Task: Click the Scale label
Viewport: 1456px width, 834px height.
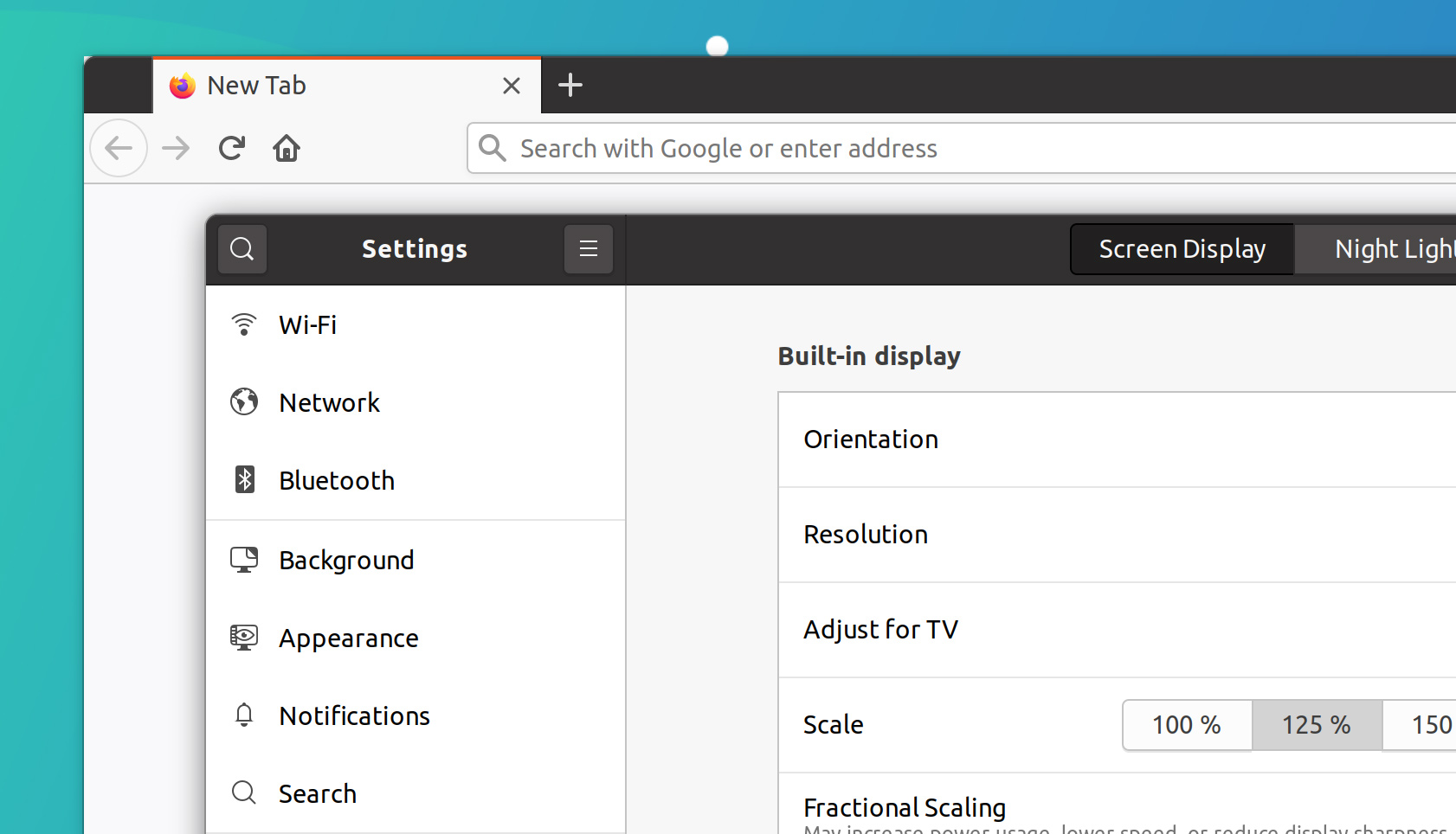Action: (x=834, y=725)
